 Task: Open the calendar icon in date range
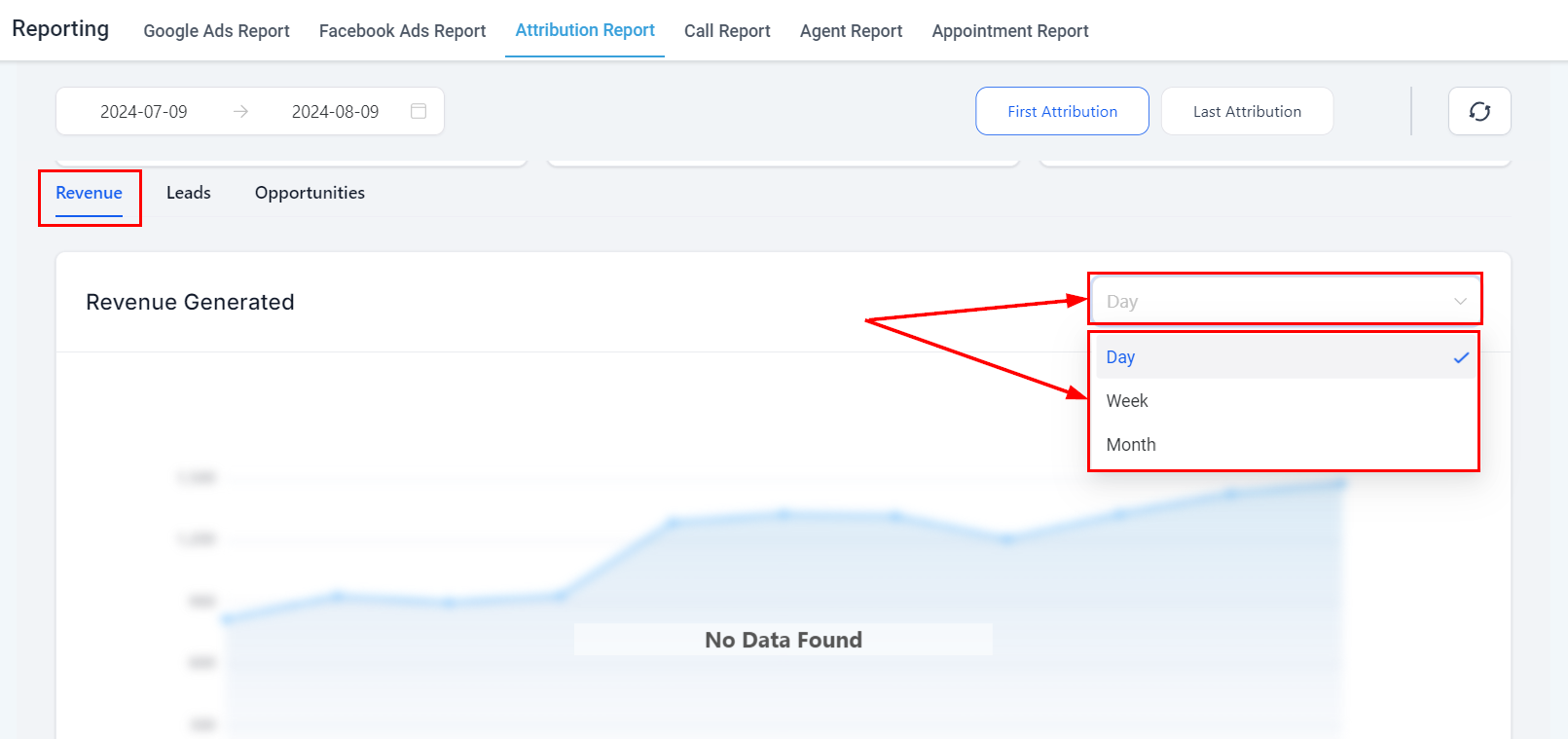coord(419,111)
